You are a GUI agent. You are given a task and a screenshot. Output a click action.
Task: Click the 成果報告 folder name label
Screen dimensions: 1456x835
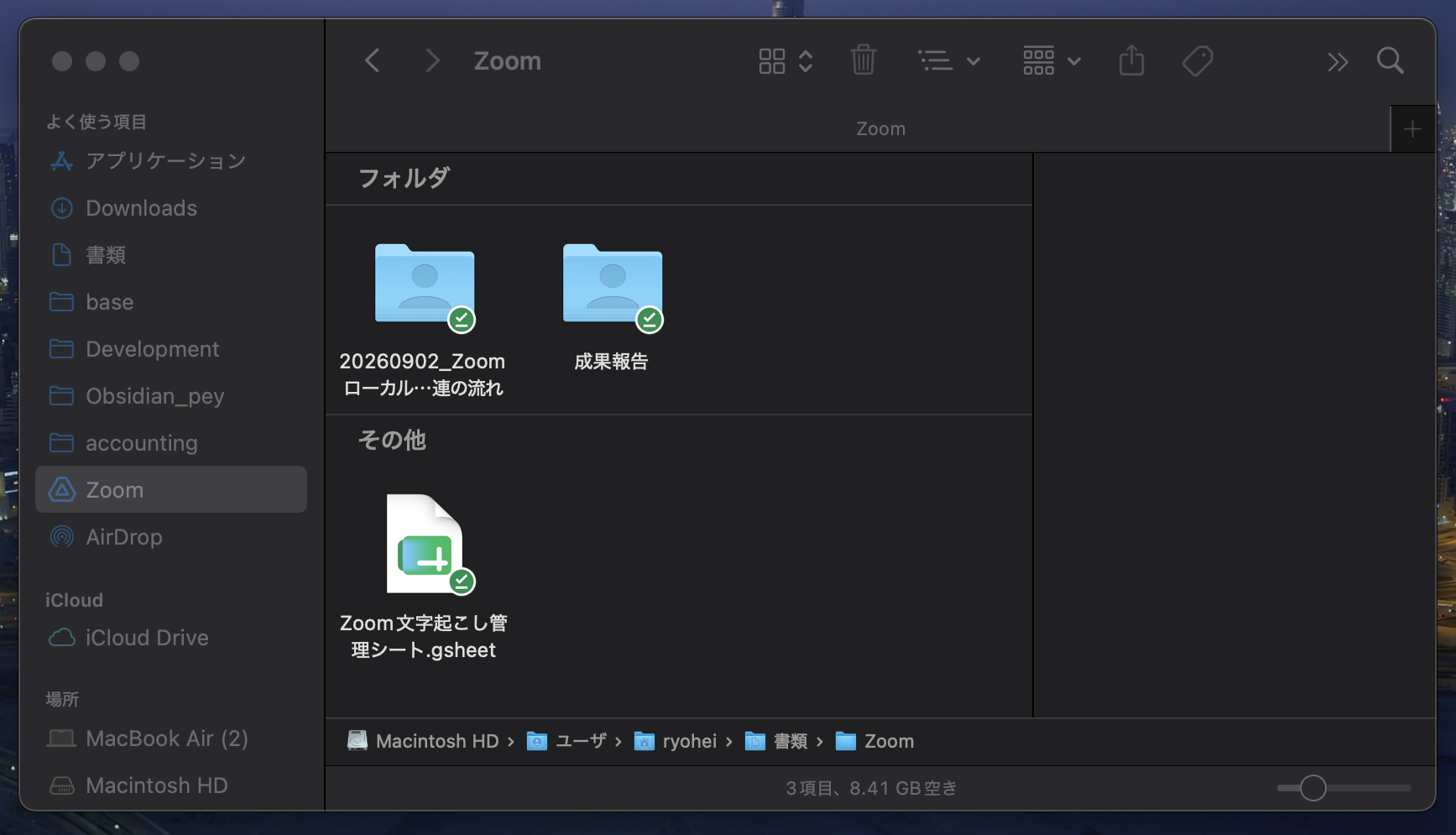tap(612, 362)
